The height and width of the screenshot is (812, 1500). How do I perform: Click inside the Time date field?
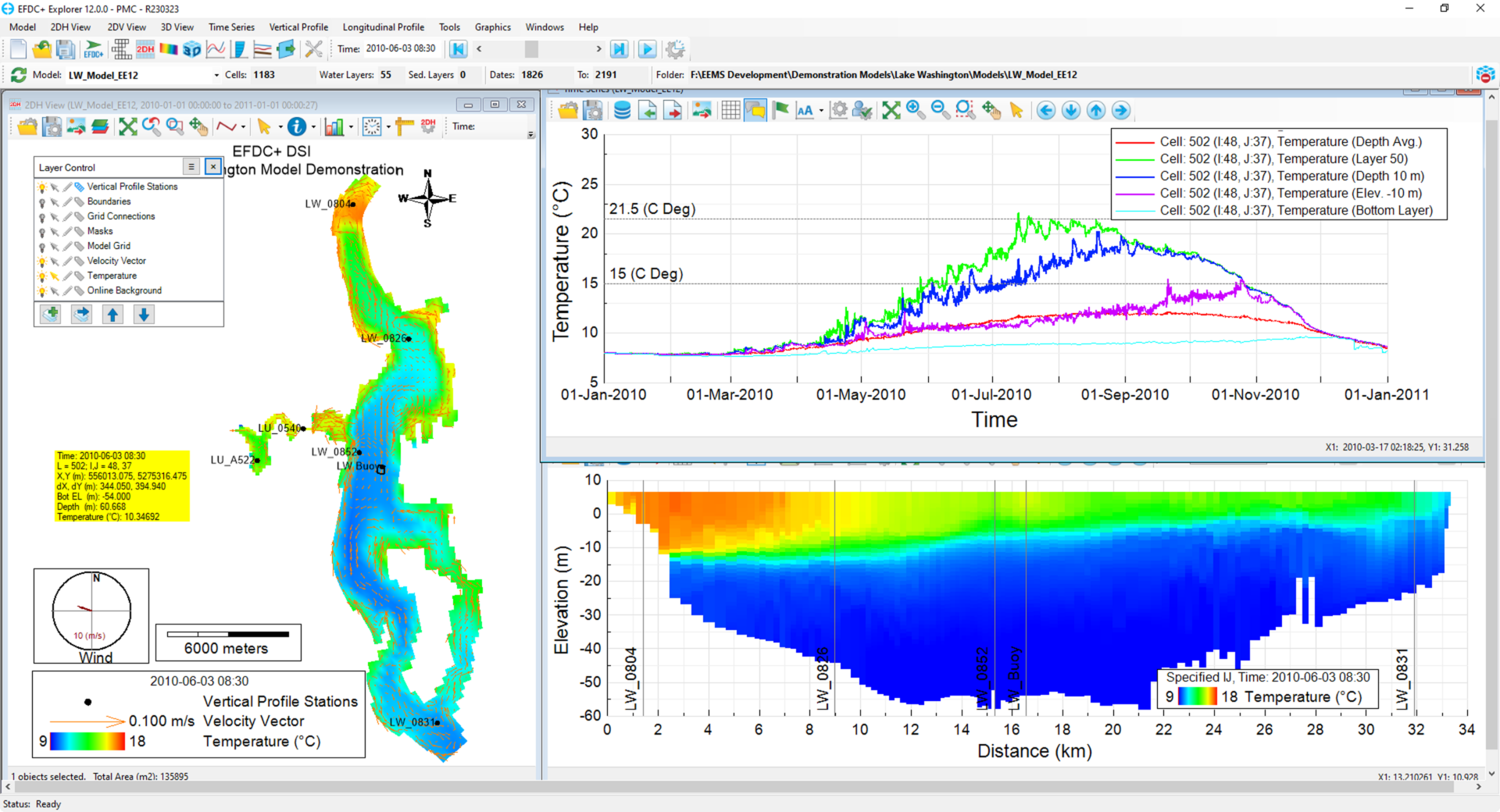[402, 48]
